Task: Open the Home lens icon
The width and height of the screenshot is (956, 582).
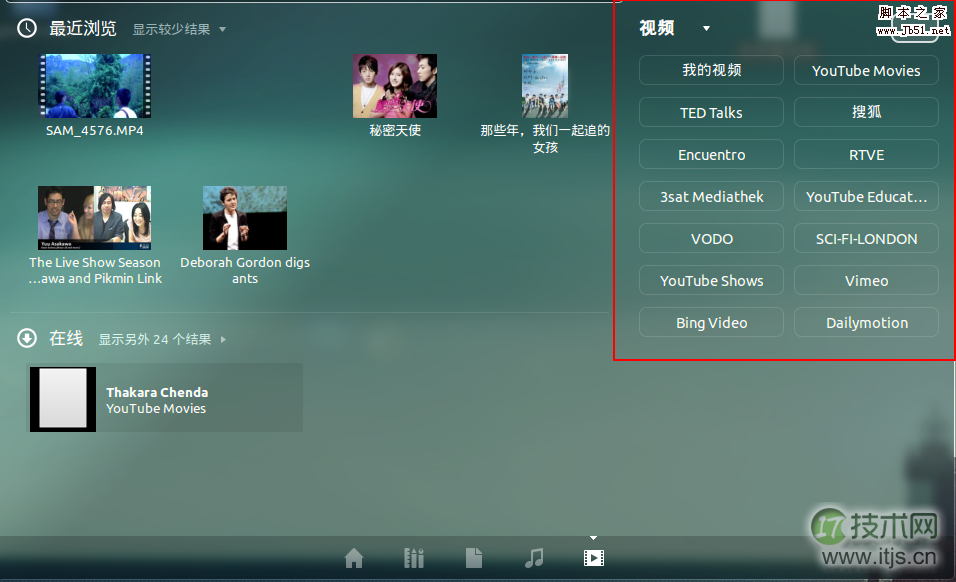Action: coord(354,558)
